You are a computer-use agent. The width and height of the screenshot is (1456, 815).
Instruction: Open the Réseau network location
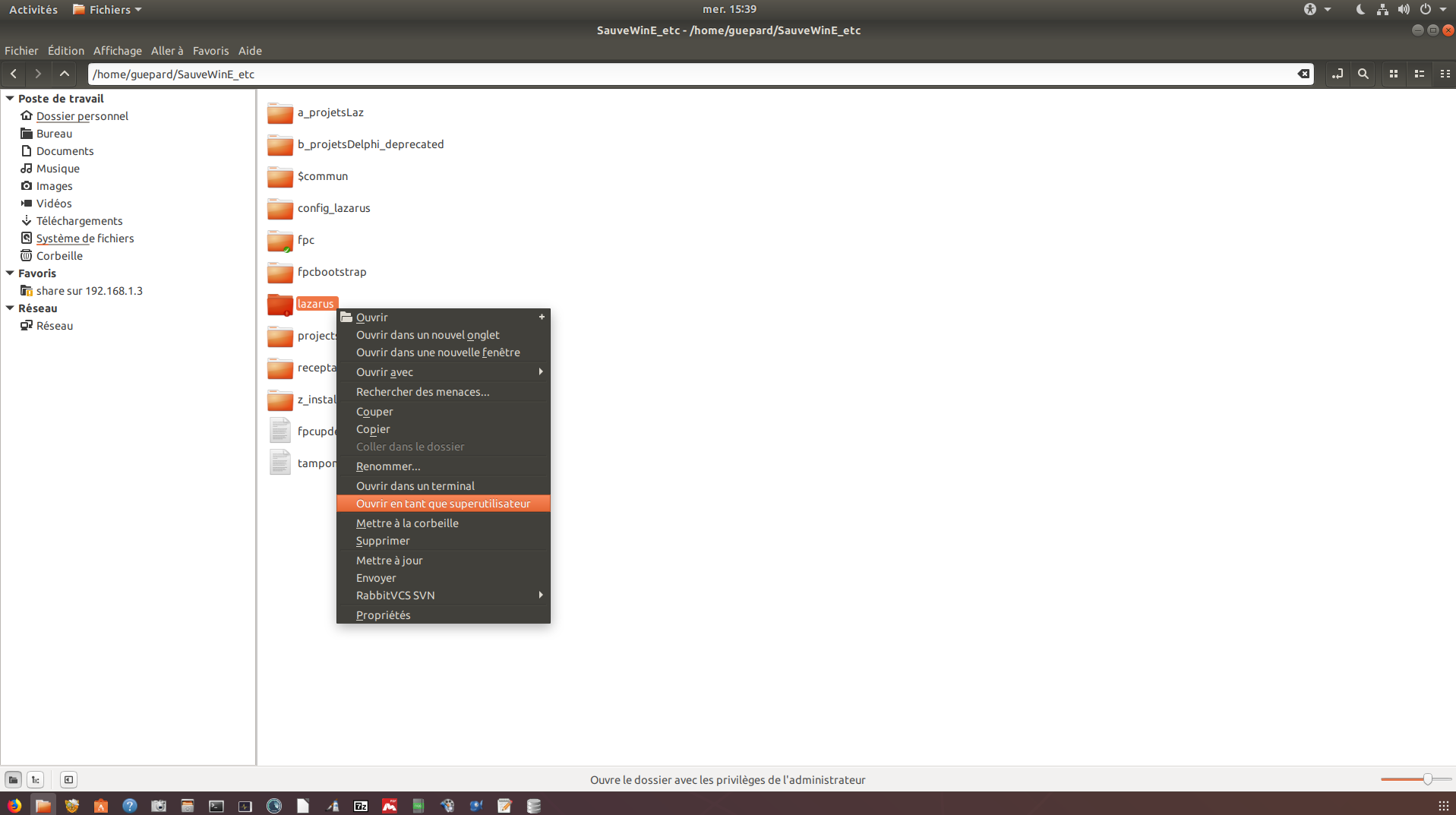pos(54,326)
